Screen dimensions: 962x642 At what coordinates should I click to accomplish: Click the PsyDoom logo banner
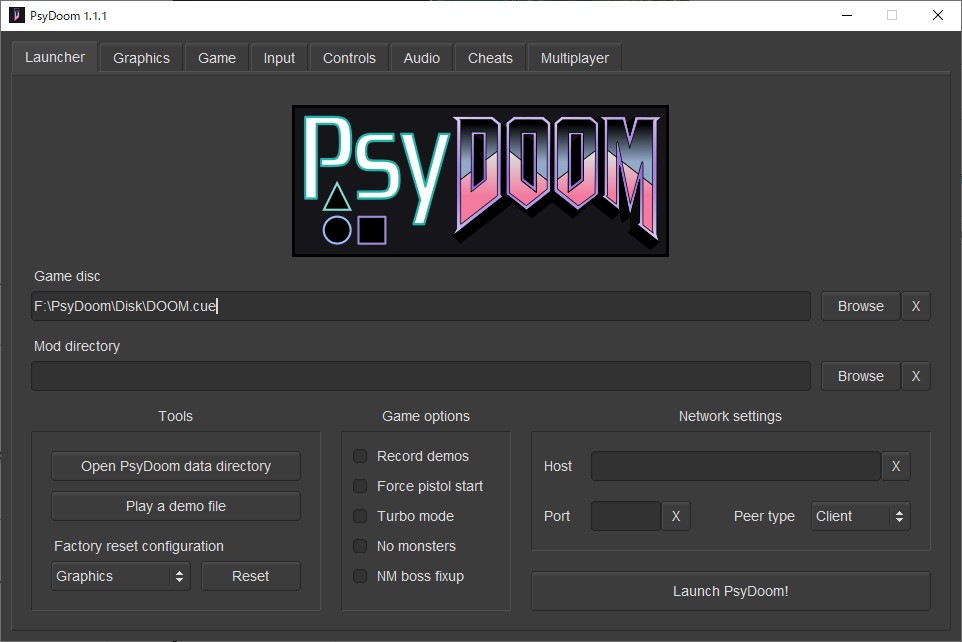point(480,181)
